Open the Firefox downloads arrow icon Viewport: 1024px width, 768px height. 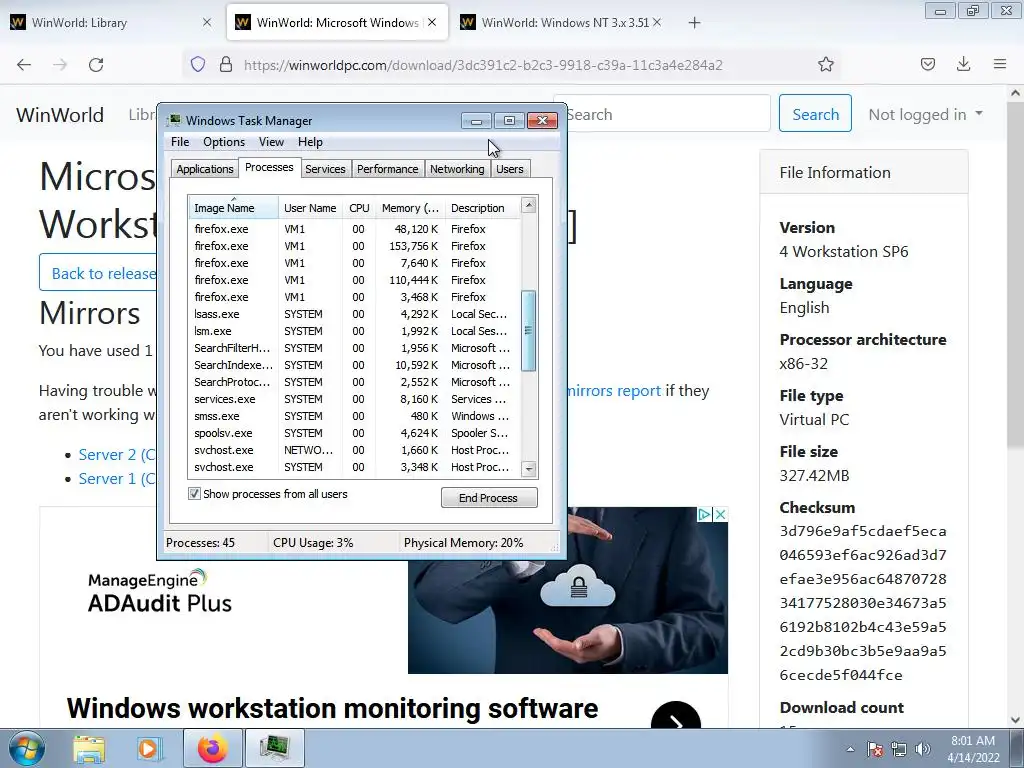[963, 65]
